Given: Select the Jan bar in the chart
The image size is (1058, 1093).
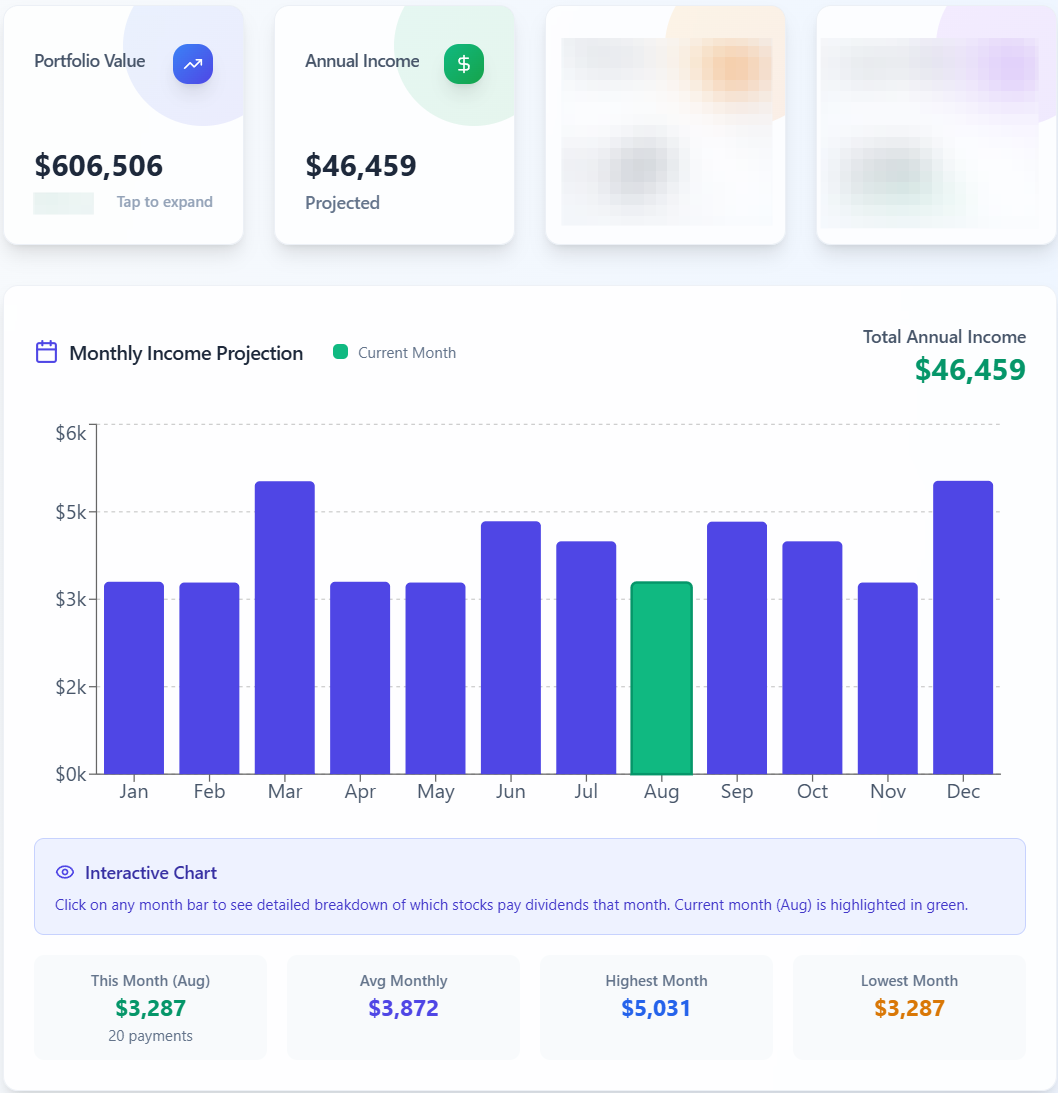Looking at the screenshot, I should [x=134, y=678].
